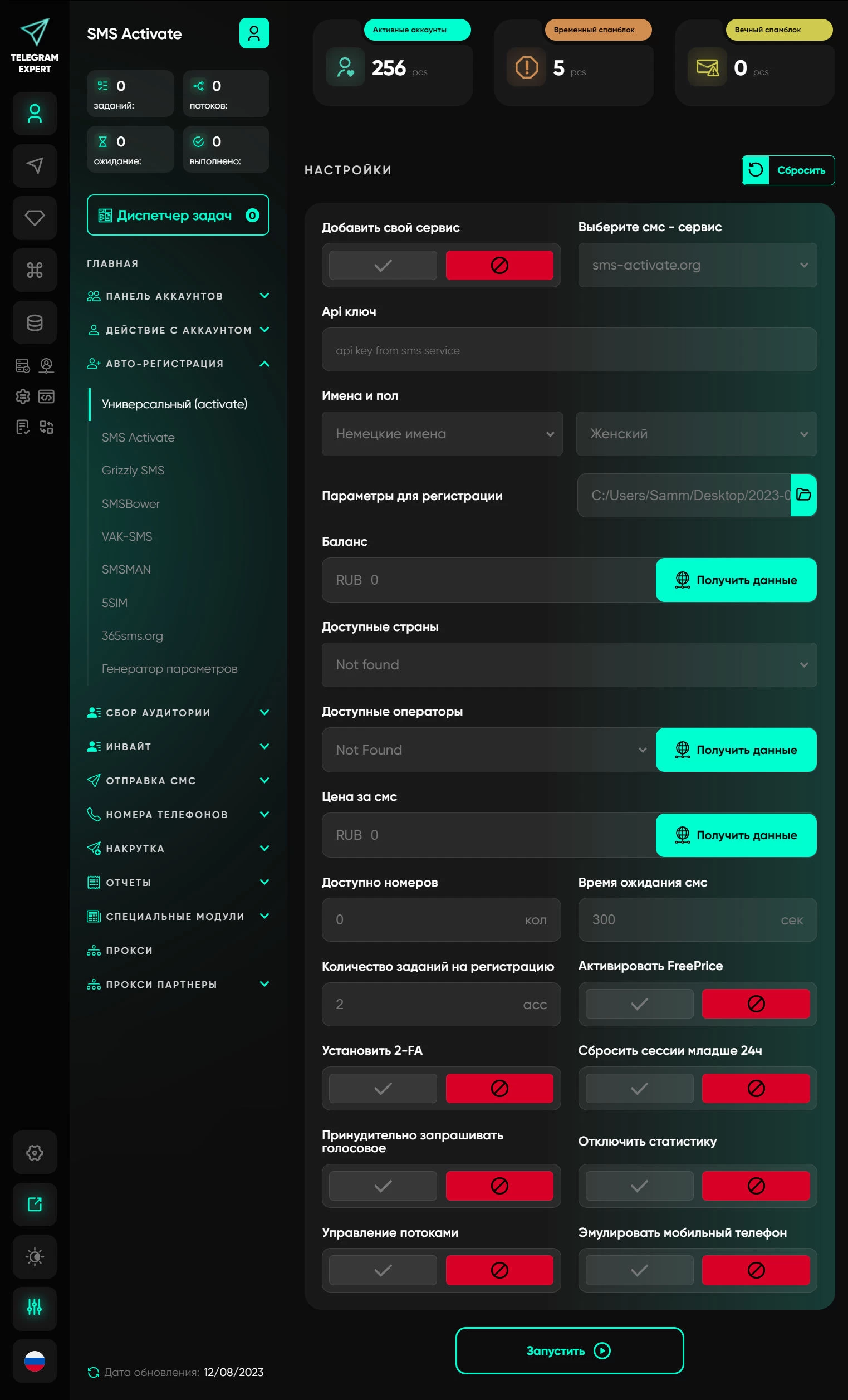Open the settings gear near bottom of rail
The width and height of the screenshot is (848, 1400).
pyautogui.click(x=35, y=1152)
